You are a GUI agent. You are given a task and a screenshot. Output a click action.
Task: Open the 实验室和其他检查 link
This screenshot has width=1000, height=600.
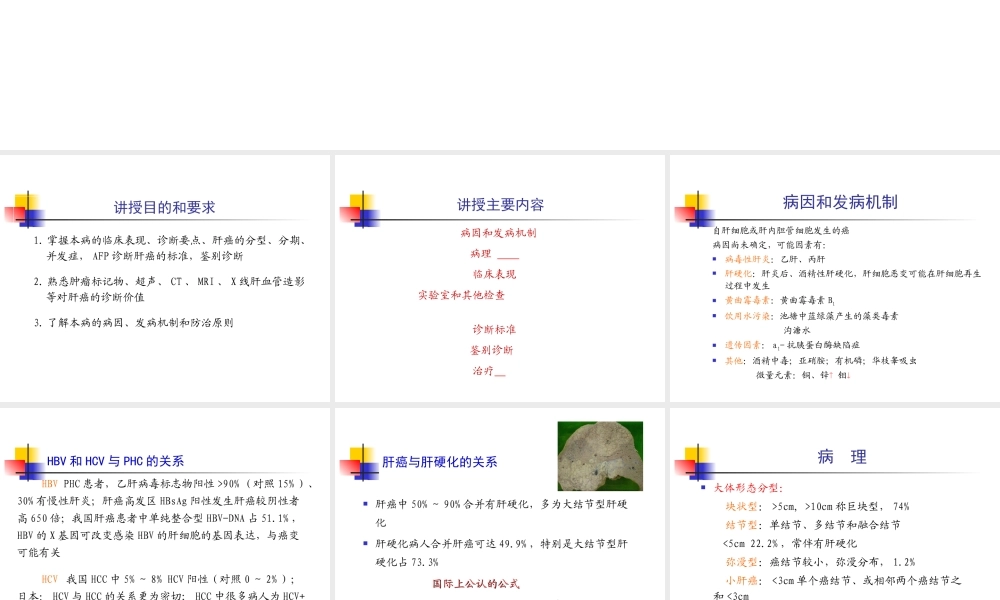461,295
